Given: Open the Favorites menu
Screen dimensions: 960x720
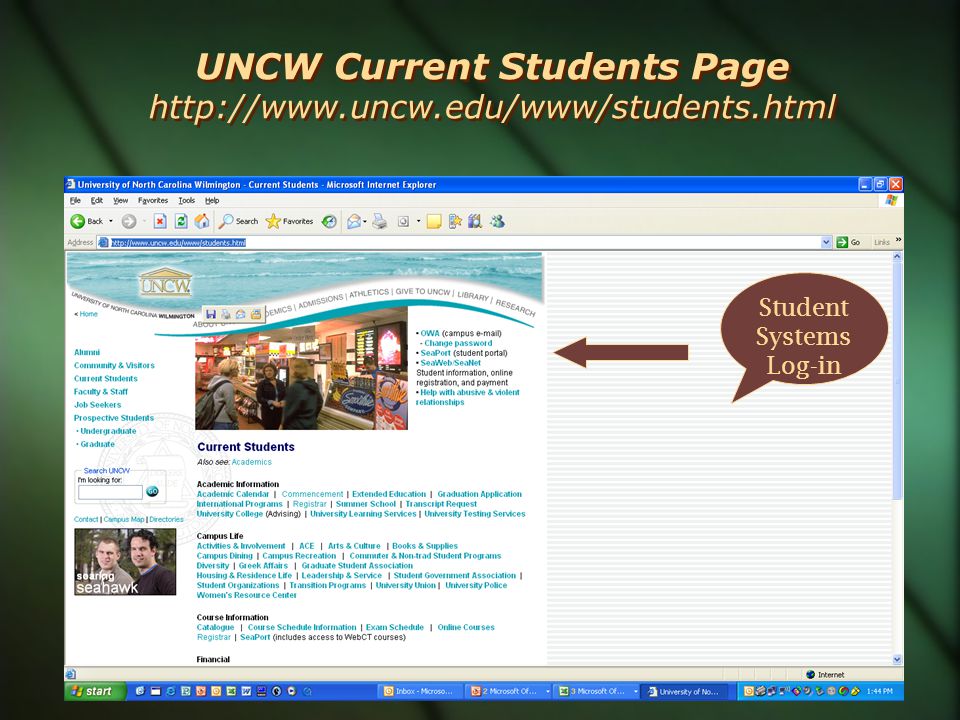Looking at the screenshot, I should click(x=153, y=200).
